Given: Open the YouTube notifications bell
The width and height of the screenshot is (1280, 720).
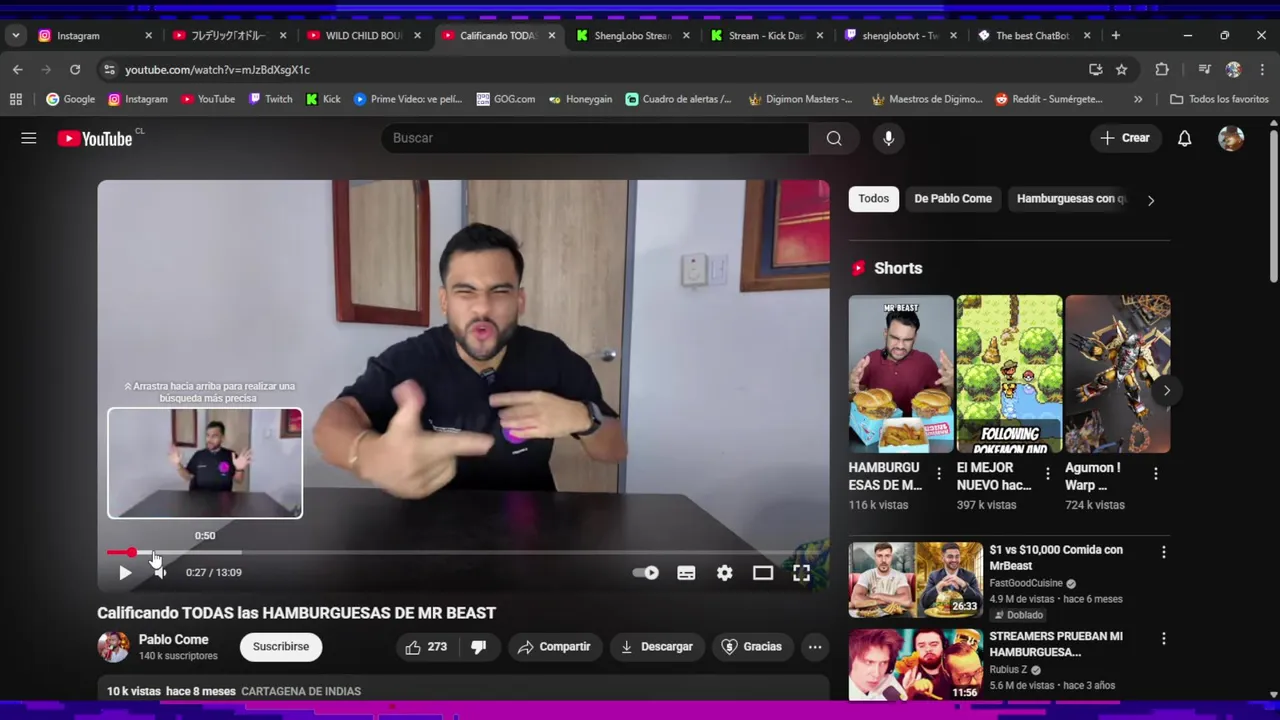Looking at the screenshot, I should (1184, 138).
